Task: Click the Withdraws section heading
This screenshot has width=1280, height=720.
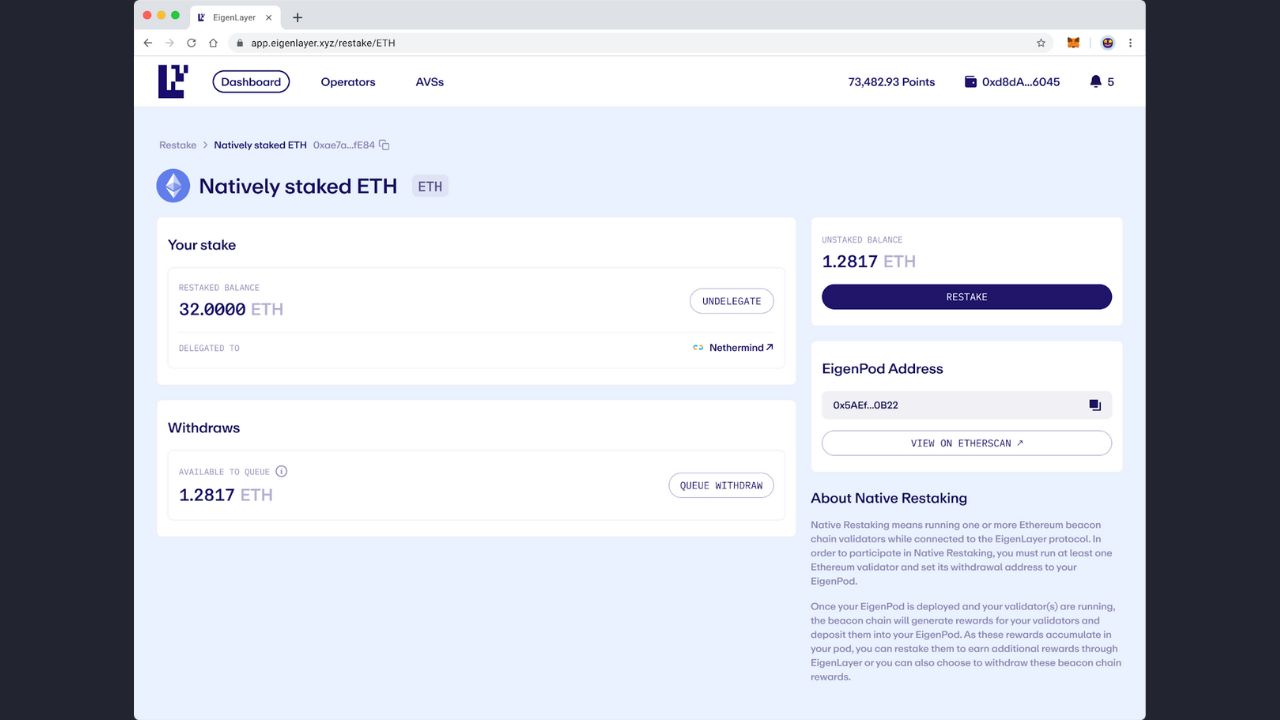Action: [204, 428]
